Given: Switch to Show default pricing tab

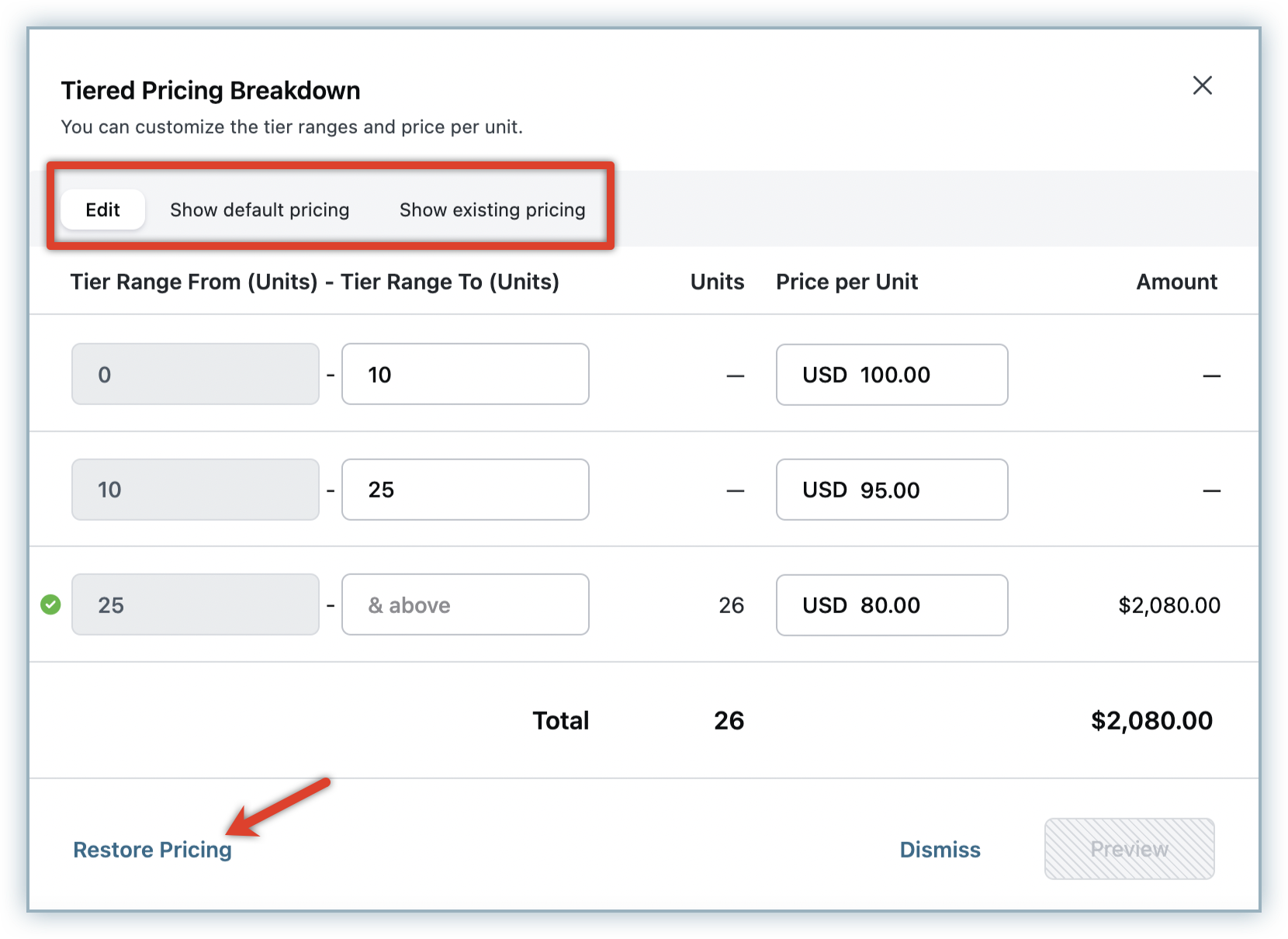Looking at the screenshot, I should coord(259,210).
